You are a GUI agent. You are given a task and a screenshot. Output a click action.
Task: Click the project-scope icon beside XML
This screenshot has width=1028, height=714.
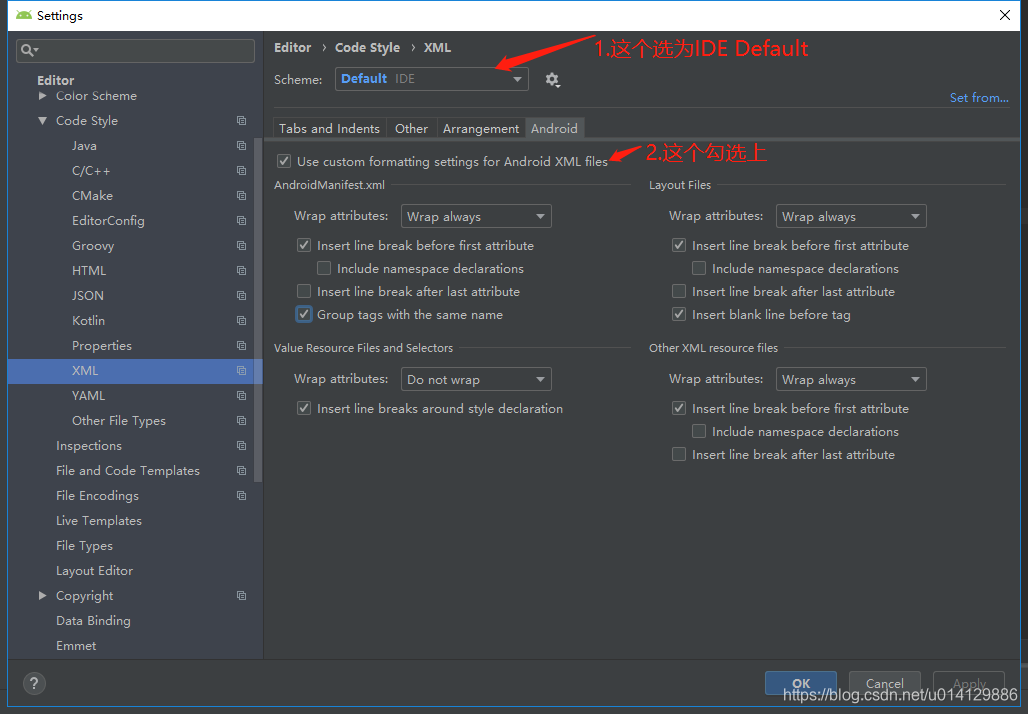click(241, 370)
